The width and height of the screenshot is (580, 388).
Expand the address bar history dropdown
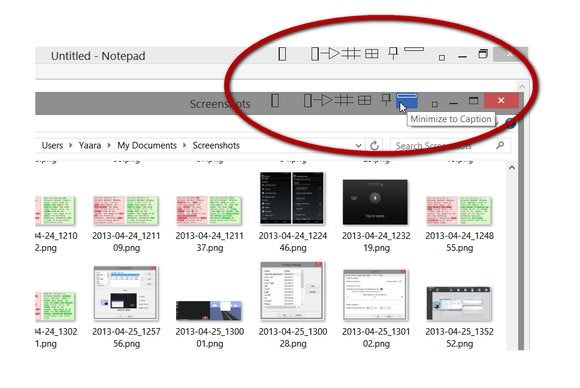(358, 146)
